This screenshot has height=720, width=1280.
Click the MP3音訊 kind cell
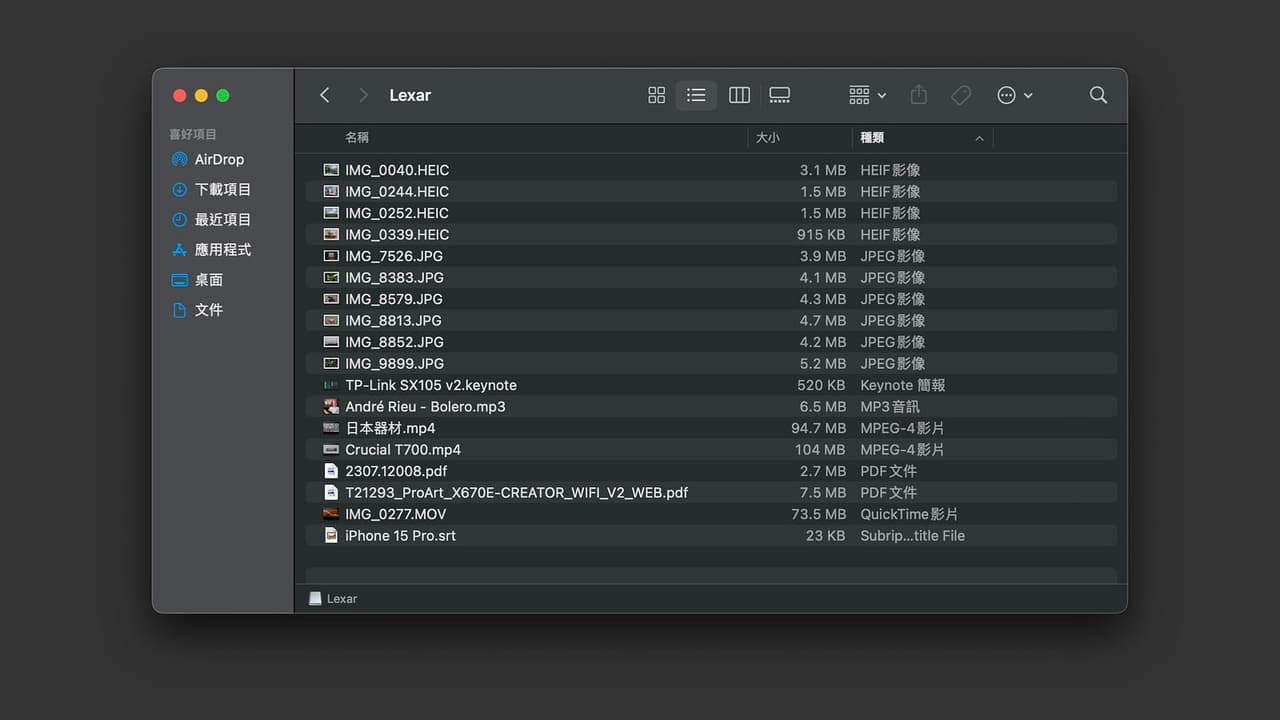pyautogui.click(x=890, y=406)
